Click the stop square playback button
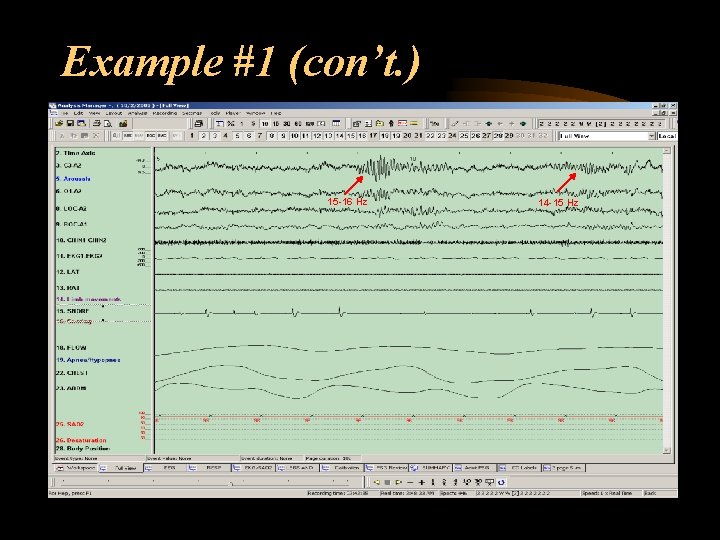Viewport: 720px width, 540px height. (x=387, y=483)
